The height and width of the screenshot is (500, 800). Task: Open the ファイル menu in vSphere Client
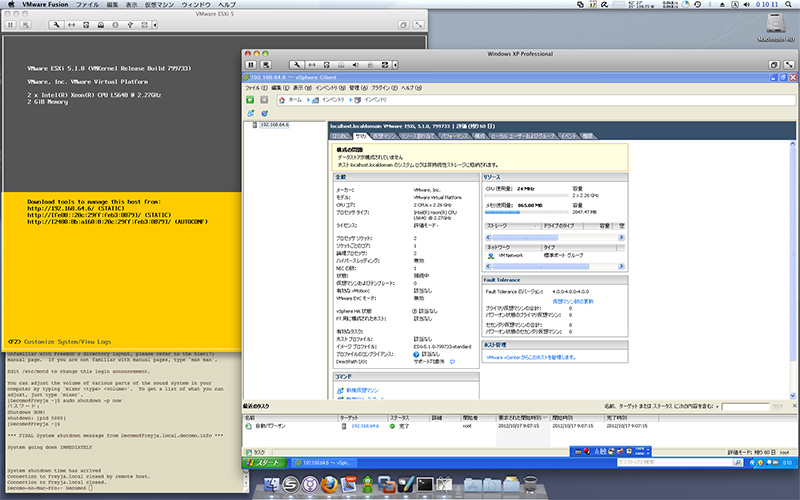tap(252, 88)
